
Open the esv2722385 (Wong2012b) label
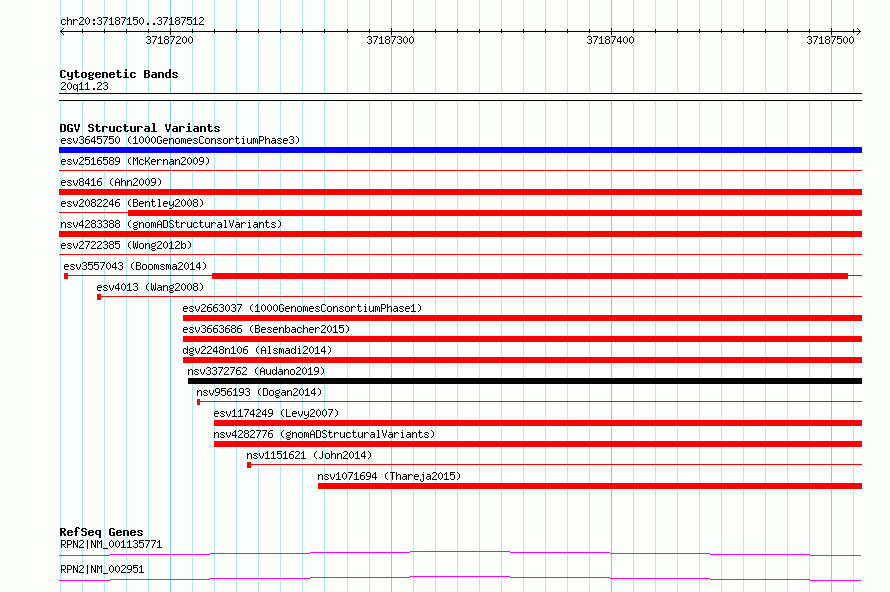126,245
